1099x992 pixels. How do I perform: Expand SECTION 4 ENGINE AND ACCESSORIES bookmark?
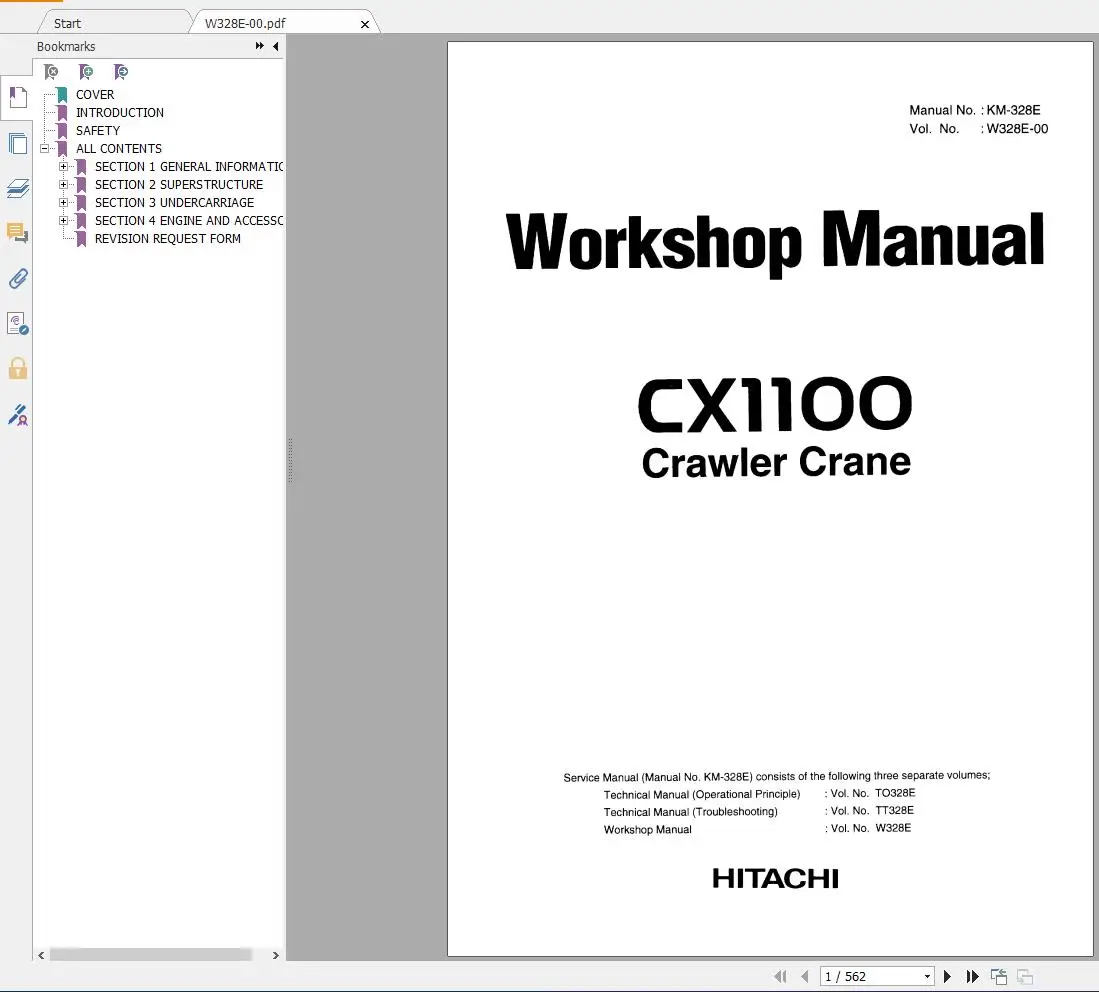[x=63, y=220]
